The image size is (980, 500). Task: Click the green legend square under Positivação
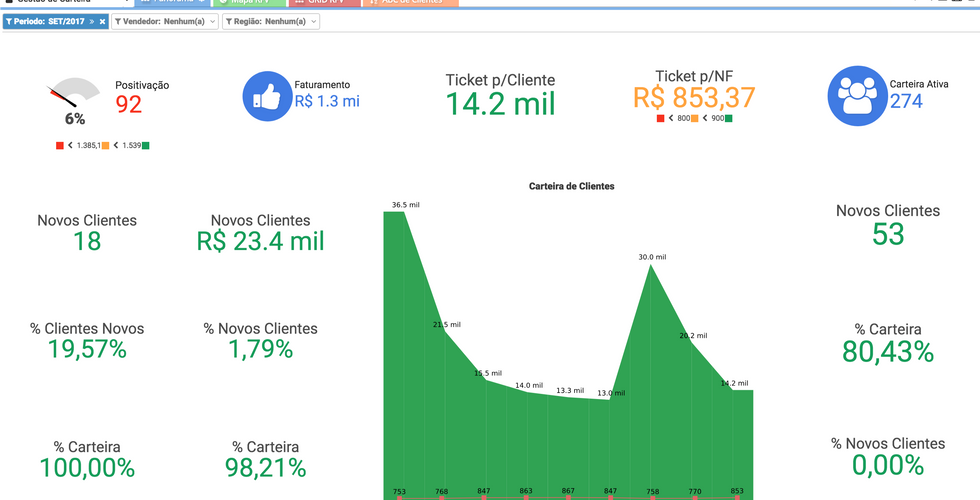click(146, 146)
